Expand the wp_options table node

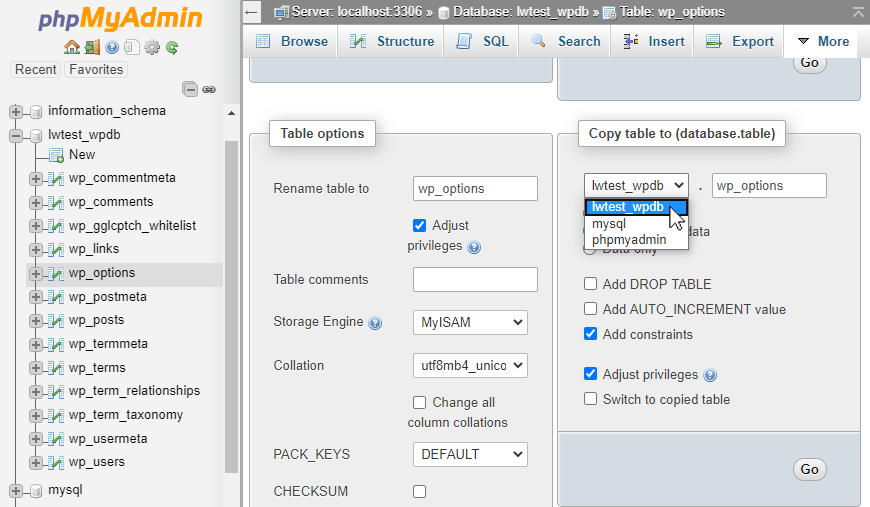[36, 273]
